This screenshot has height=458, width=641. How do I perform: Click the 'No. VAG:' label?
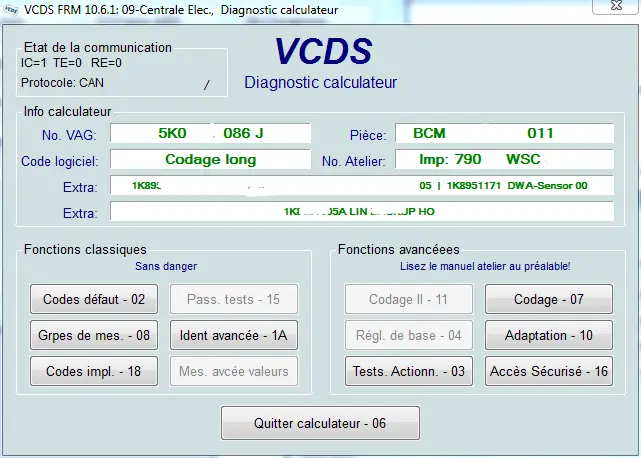point(69,135)
